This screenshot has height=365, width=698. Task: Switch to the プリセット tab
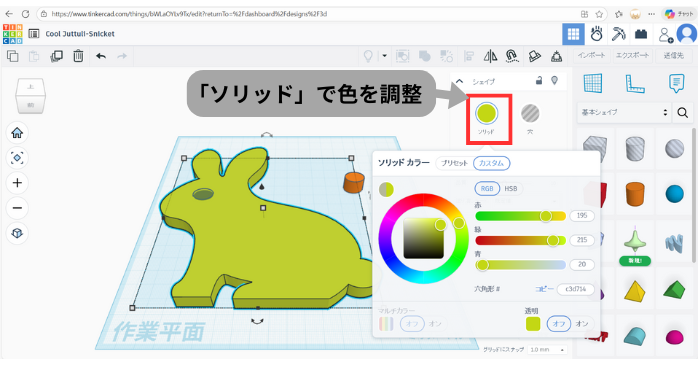(454, 163)
